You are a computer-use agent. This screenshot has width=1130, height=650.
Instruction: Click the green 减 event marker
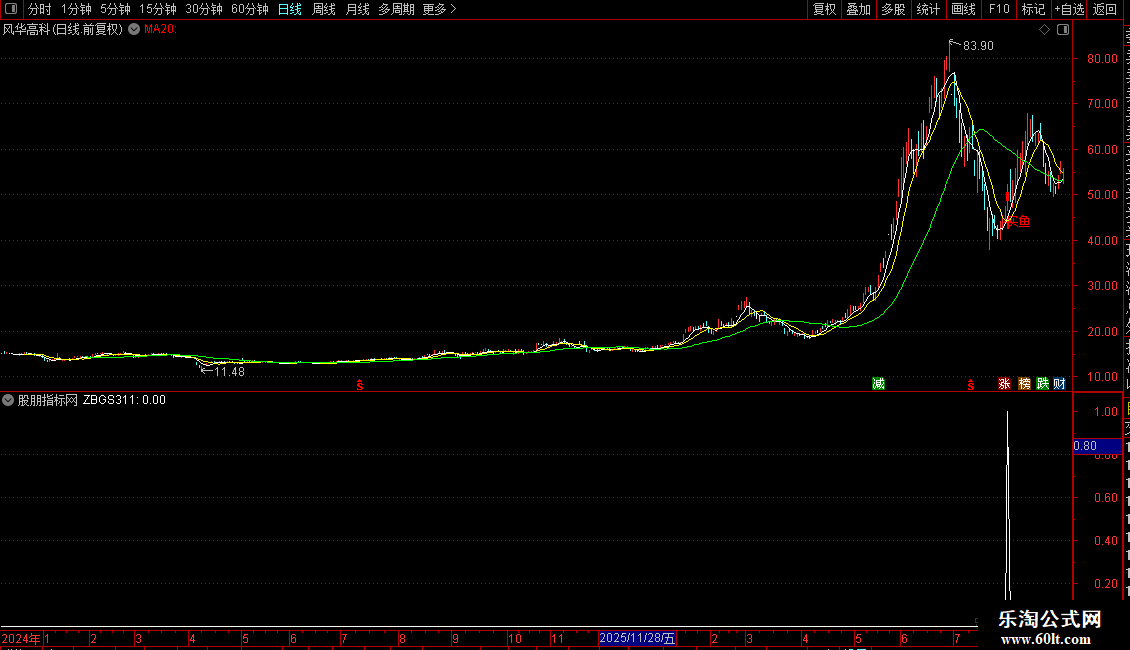click(x=878, y=383)
